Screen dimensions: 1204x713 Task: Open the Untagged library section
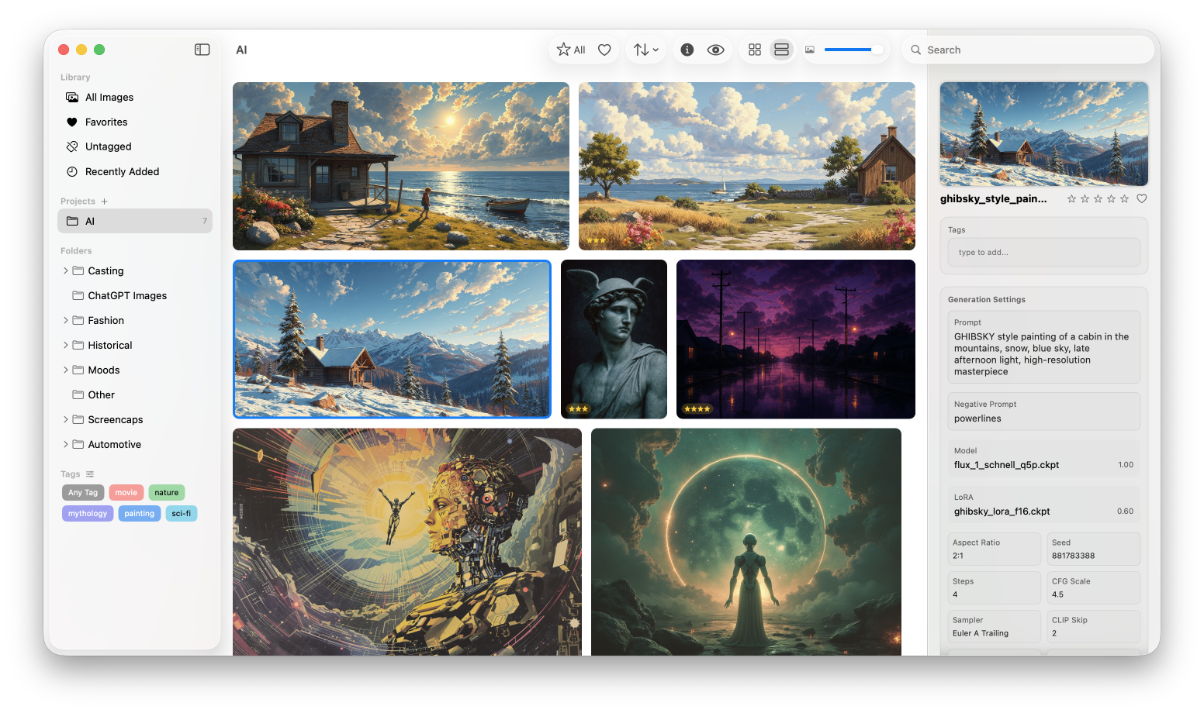tap(110, 146)
